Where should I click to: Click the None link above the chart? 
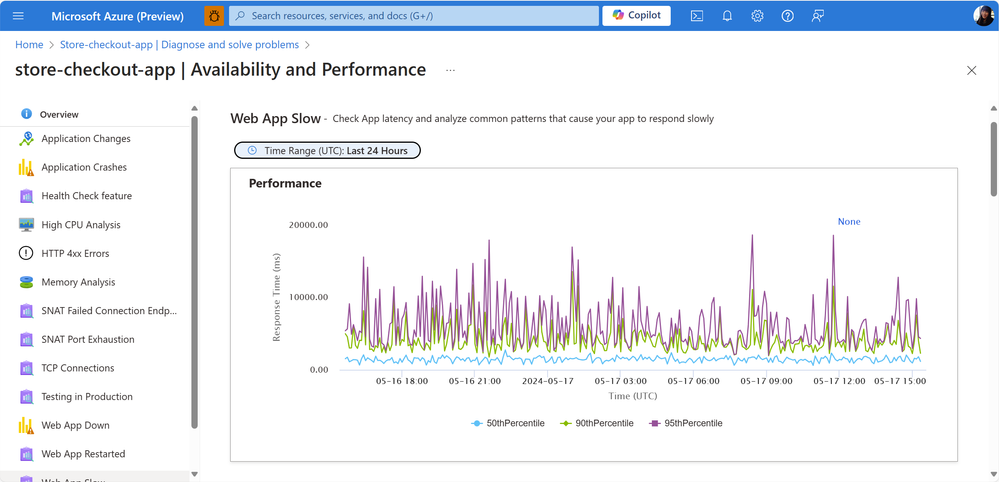(x=849, y=222)
